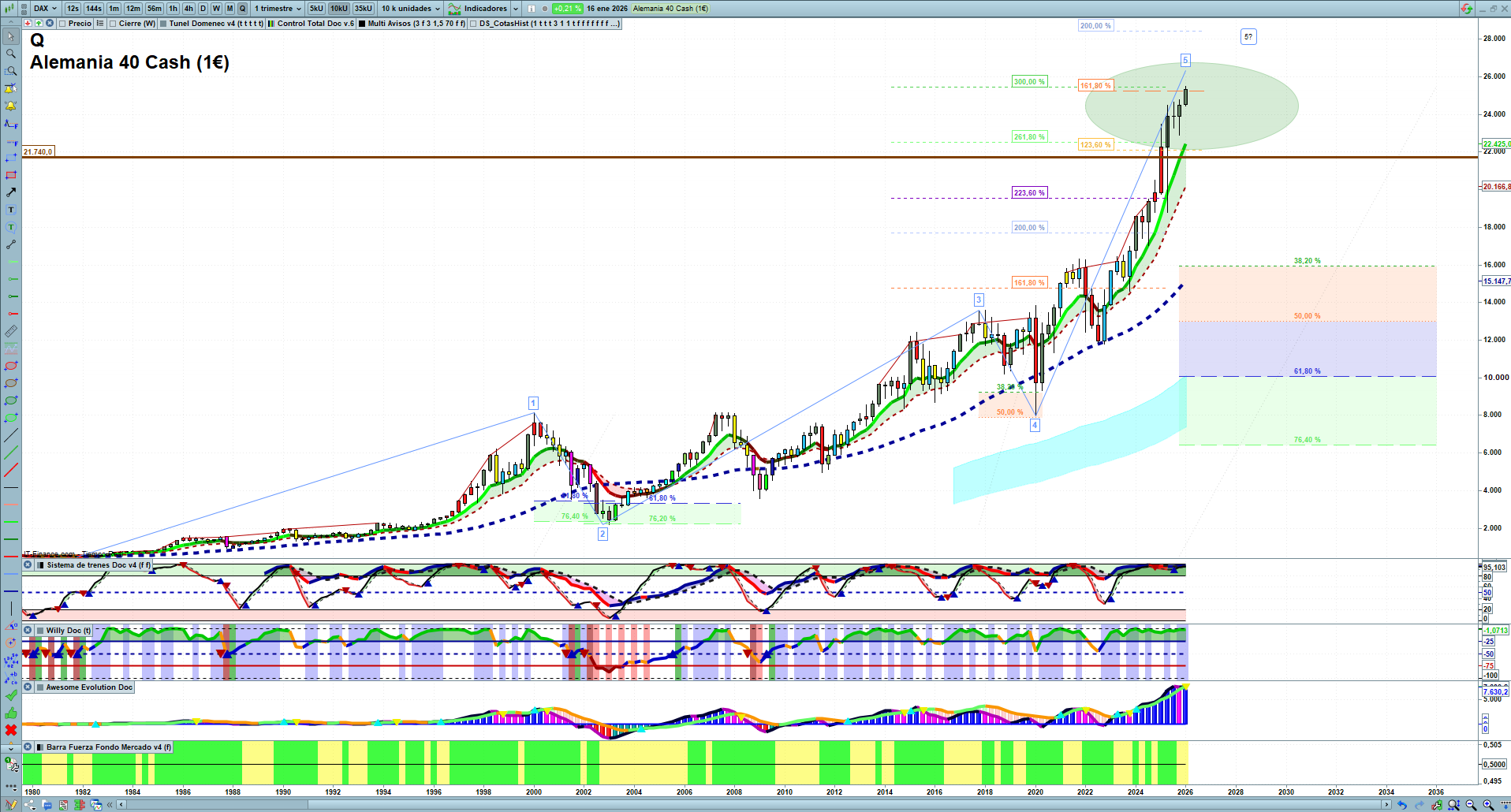Select the arrow drawing tool

click(x=11, y=192)
